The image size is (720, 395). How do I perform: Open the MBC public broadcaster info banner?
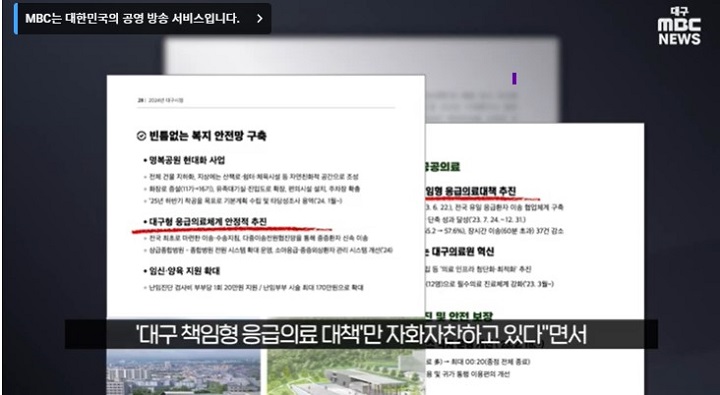tap(142, 18)
